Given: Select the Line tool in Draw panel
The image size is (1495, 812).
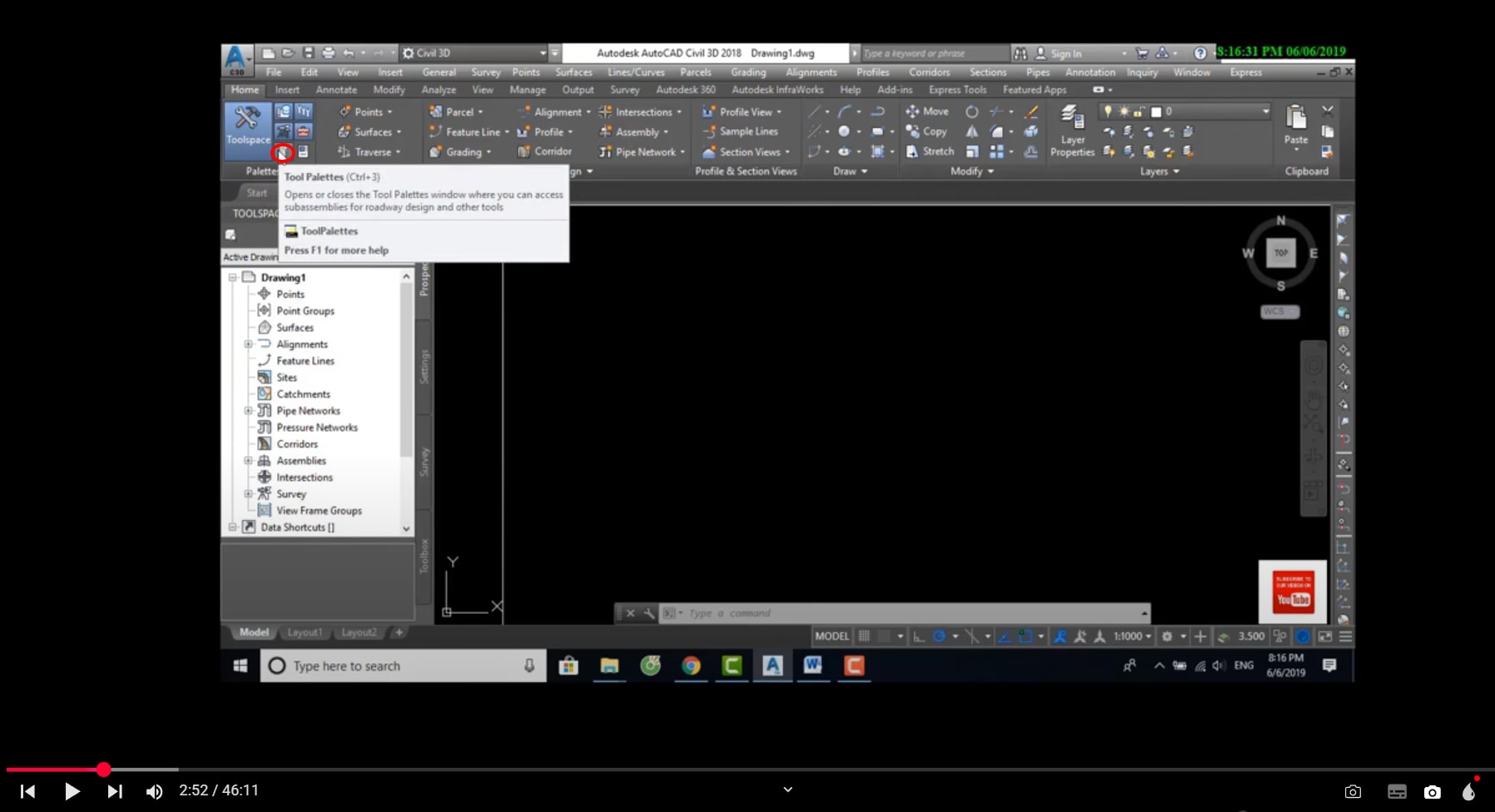Looking at the screenshot, I should (x=814, y=111).
